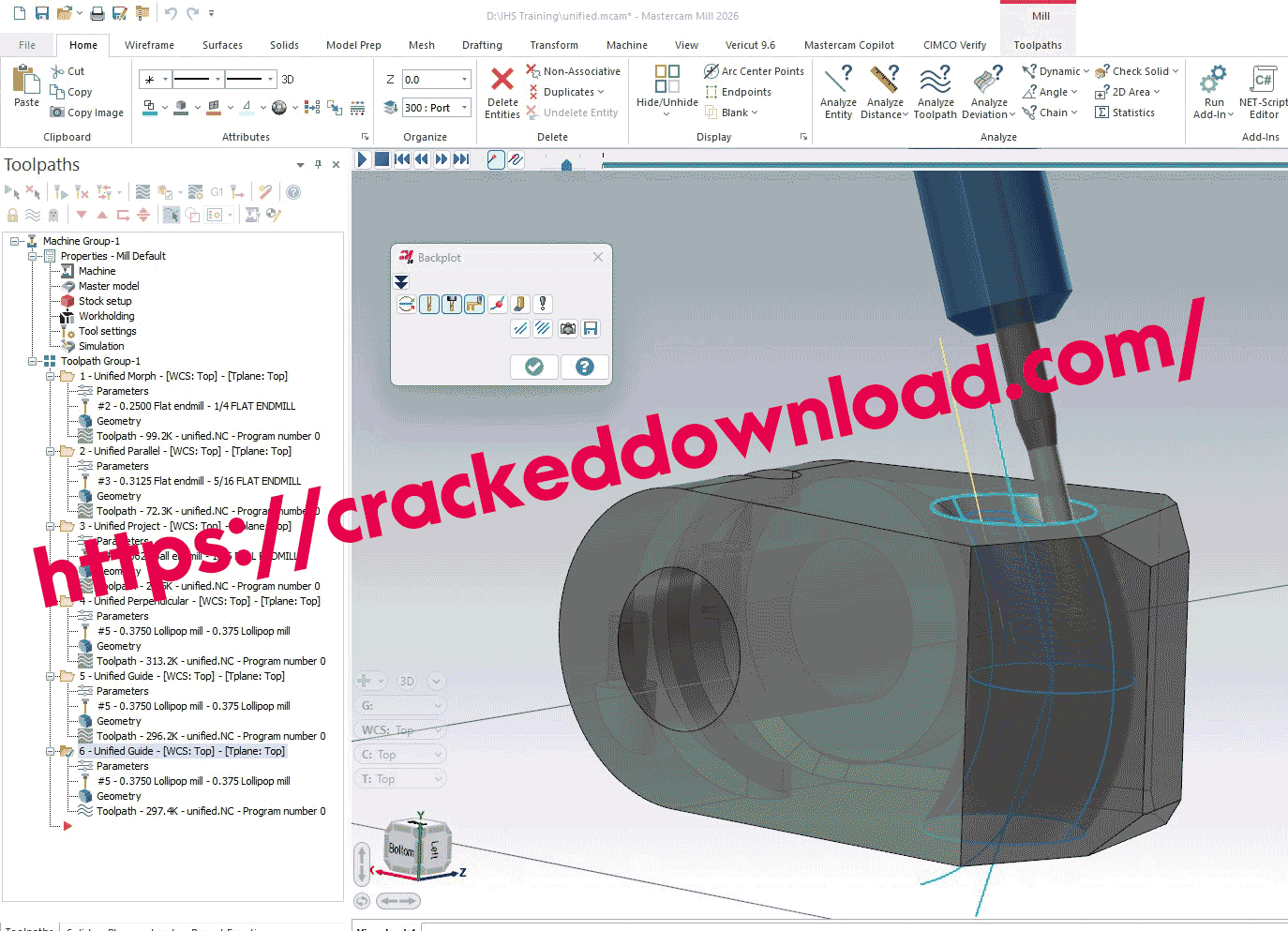Save backplot with the diskette icon
Screen dimensions: 1288x931
pos(591,328)
